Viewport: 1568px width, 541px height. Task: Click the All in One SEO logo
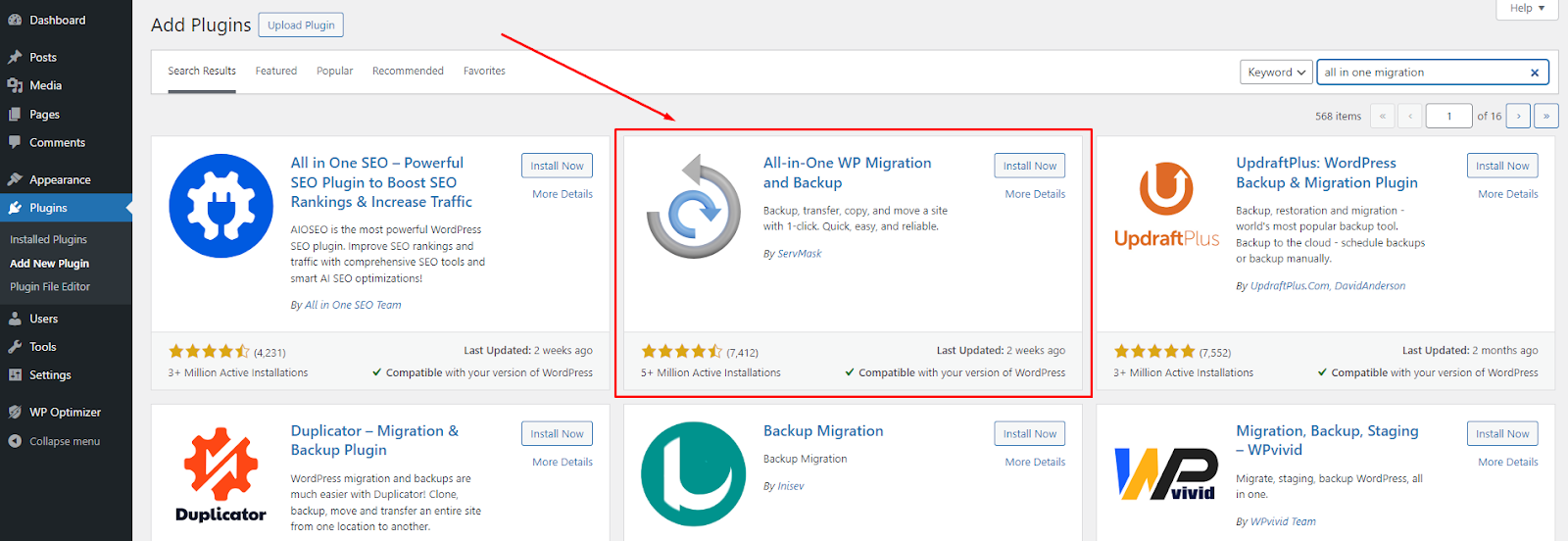[x=220, y=206]
